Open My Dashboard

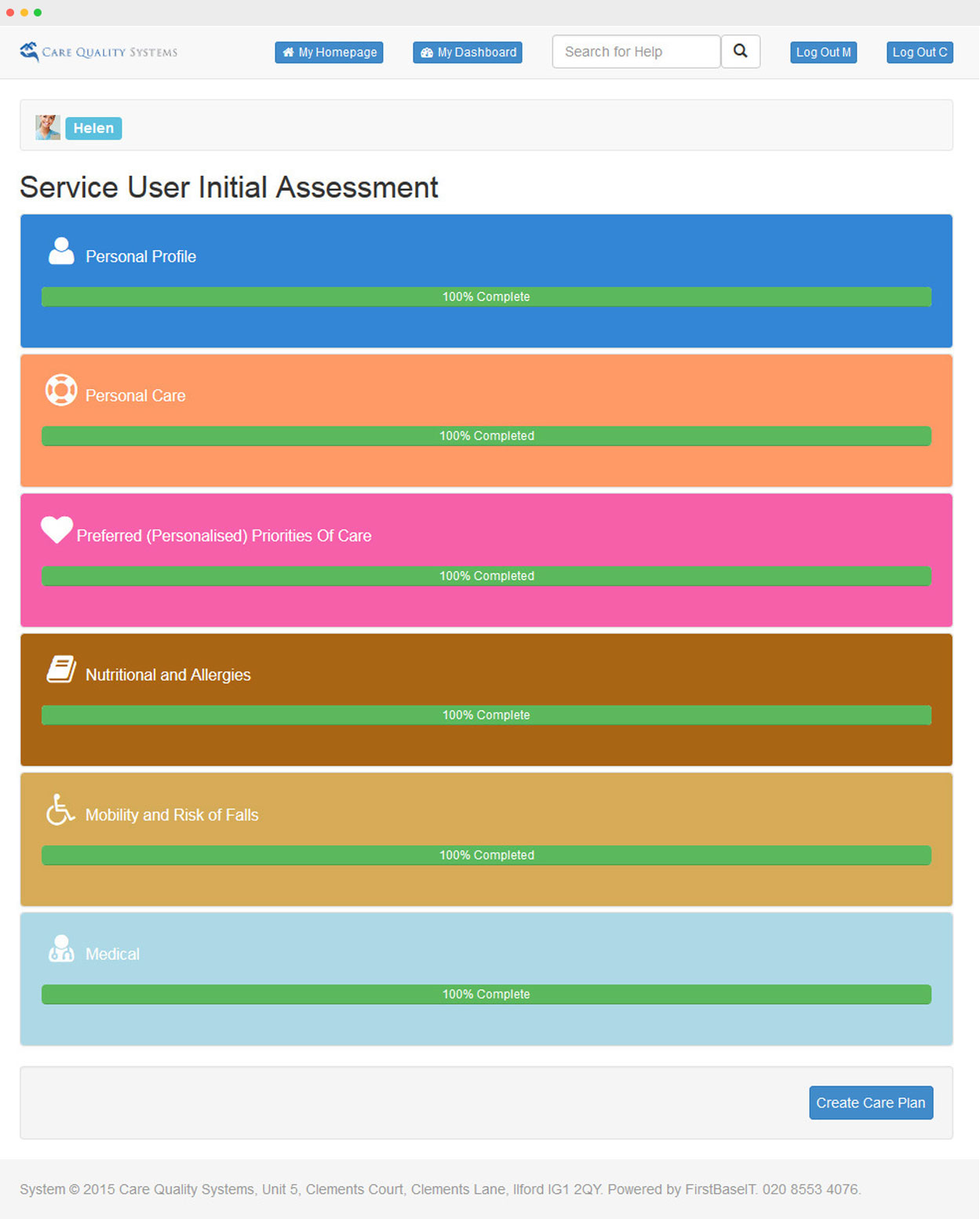coord(468,53)
